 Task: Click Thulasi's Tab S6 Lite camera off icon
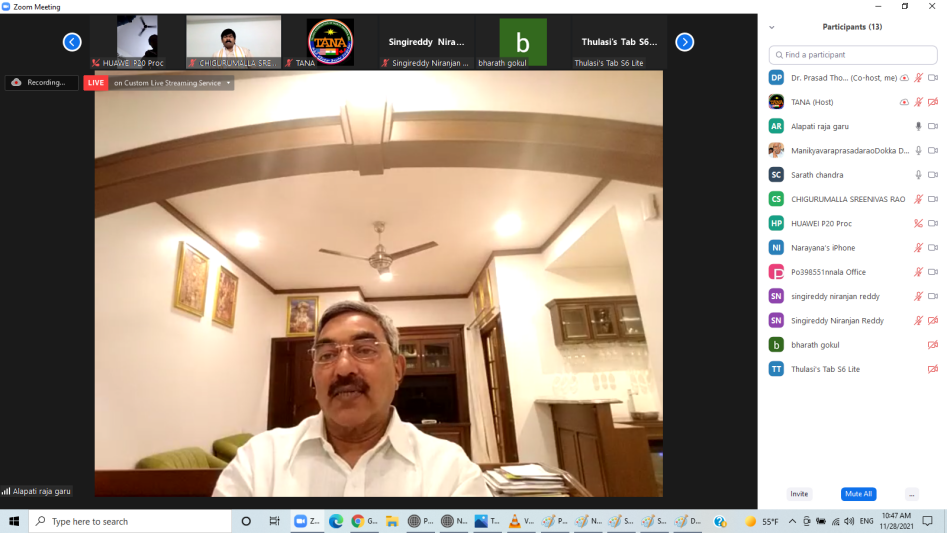click(933, 369)
